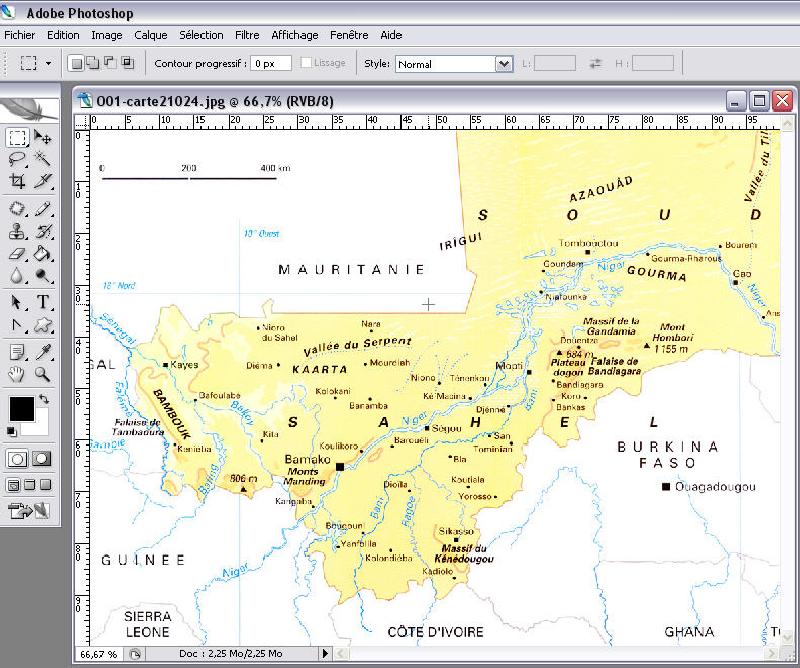Select the Convert Point tool
Viewport: 800px width, 668px height.
click(17, 325)
